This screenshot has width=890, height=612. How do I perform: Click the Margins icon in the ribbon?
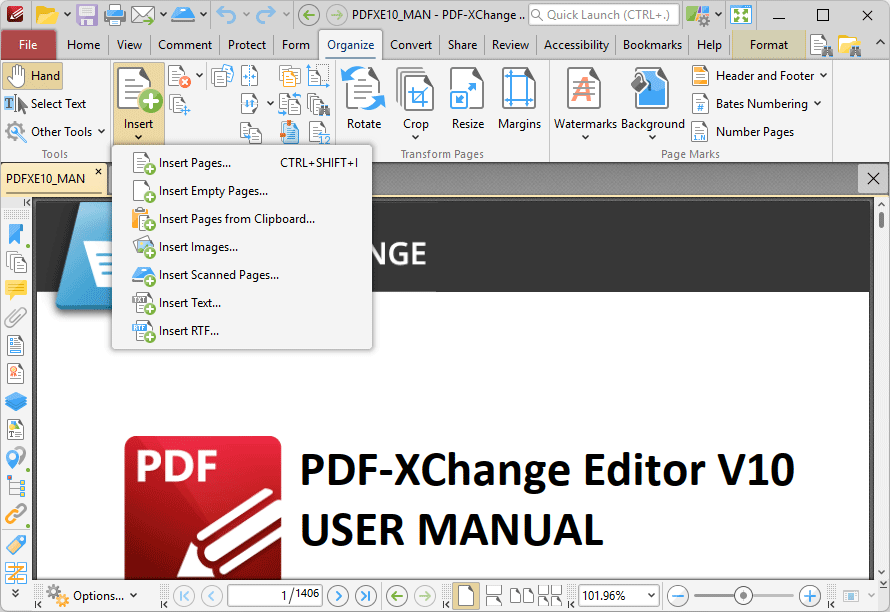[519, 89]
